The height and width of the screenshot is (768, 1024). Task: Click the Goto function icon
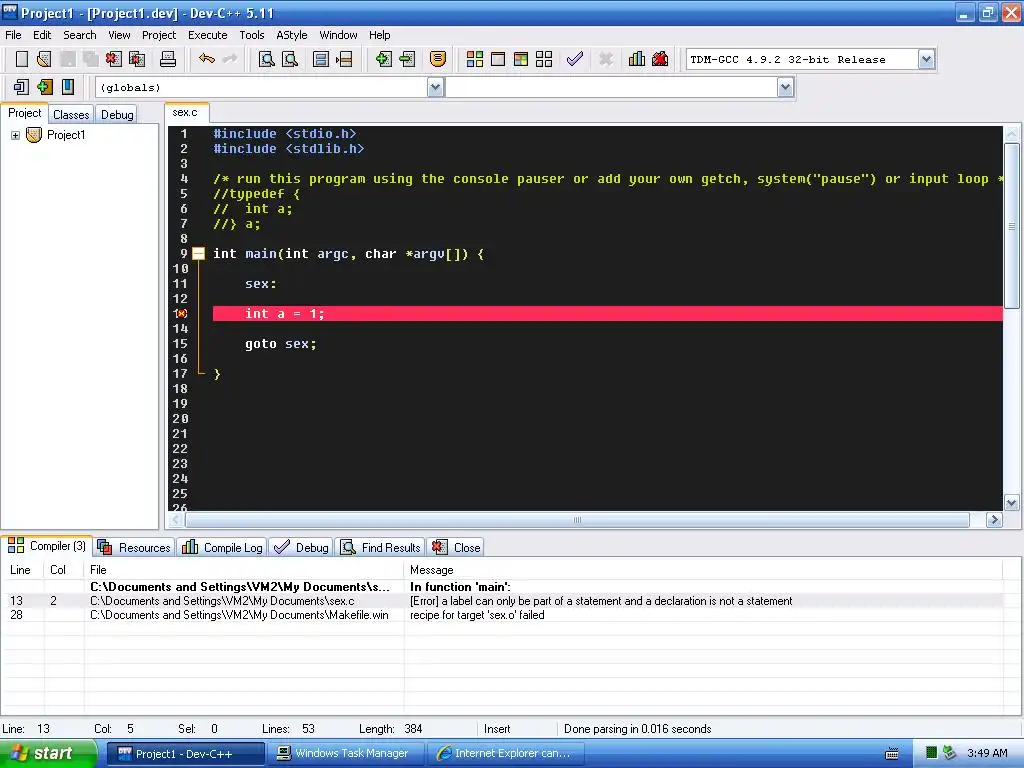pyautogui.click(x=321, y=59)
